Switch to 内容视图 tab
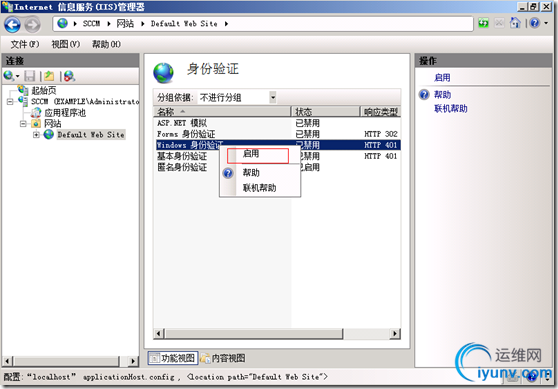The height and width of the screenshot is (389, 558). point(223,358)
